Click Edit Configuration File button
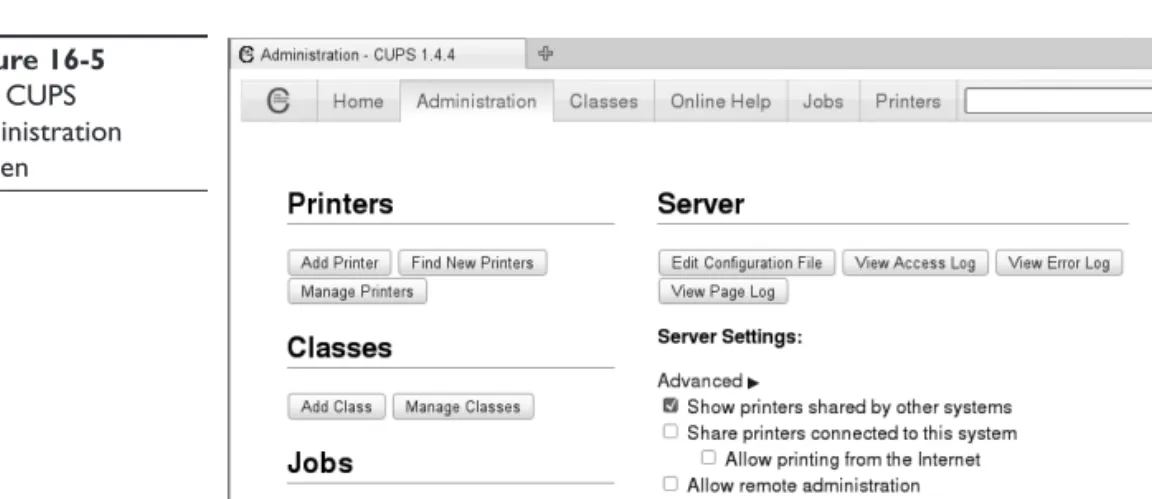Viewport: 1152px width, 499px height. (x=747, y=263)
